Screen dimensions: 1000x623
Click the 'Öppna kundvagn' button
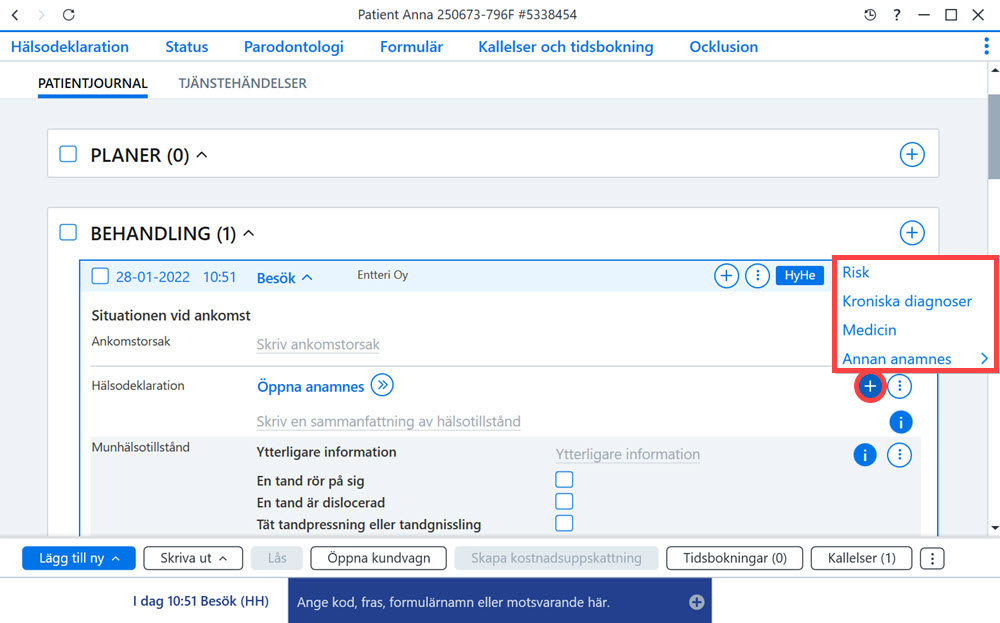tap(379, 558)
